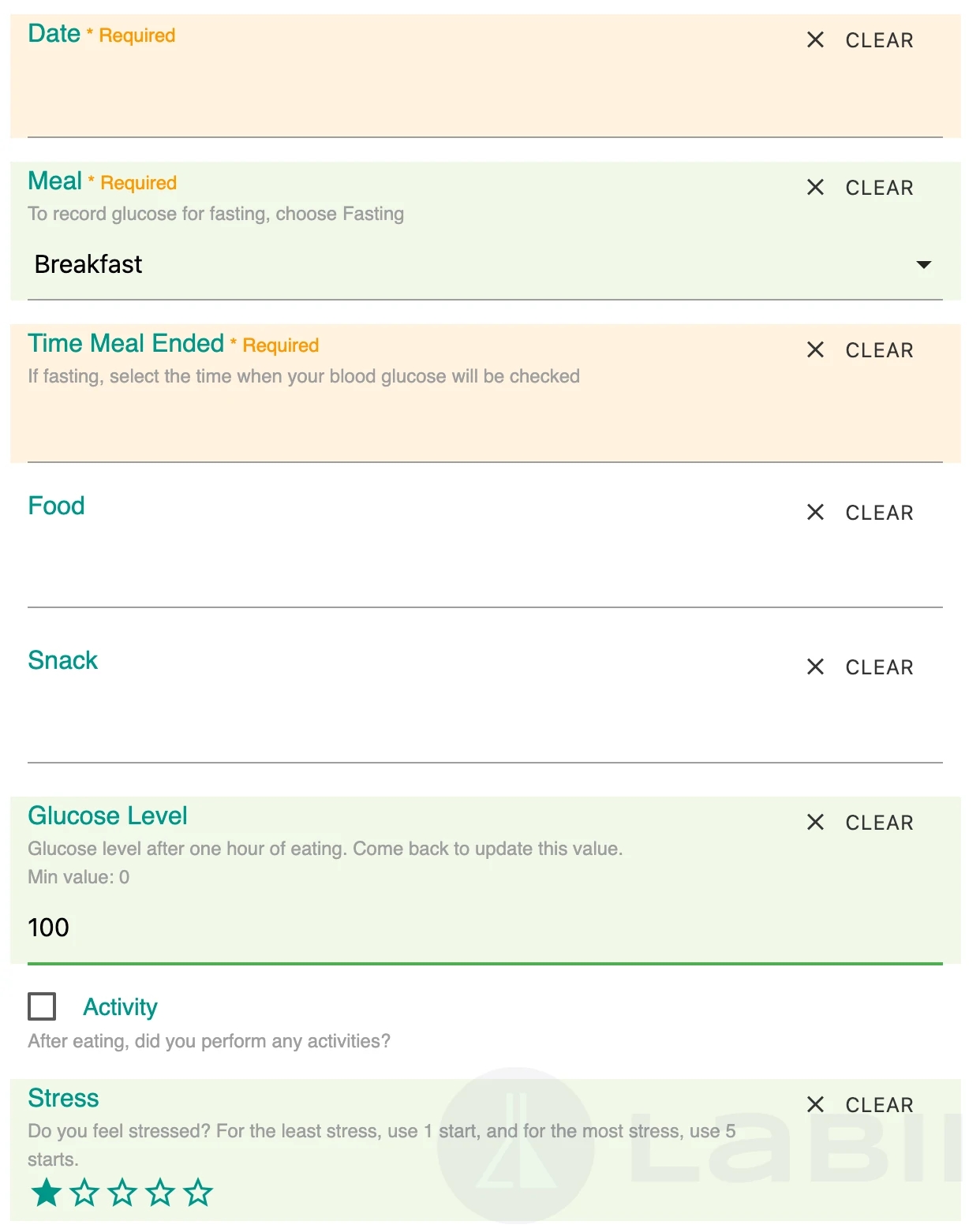Viewport: 980px width, 1232px height.
Task: Click the X icon for Glucose Level
Action: point(815,822)
